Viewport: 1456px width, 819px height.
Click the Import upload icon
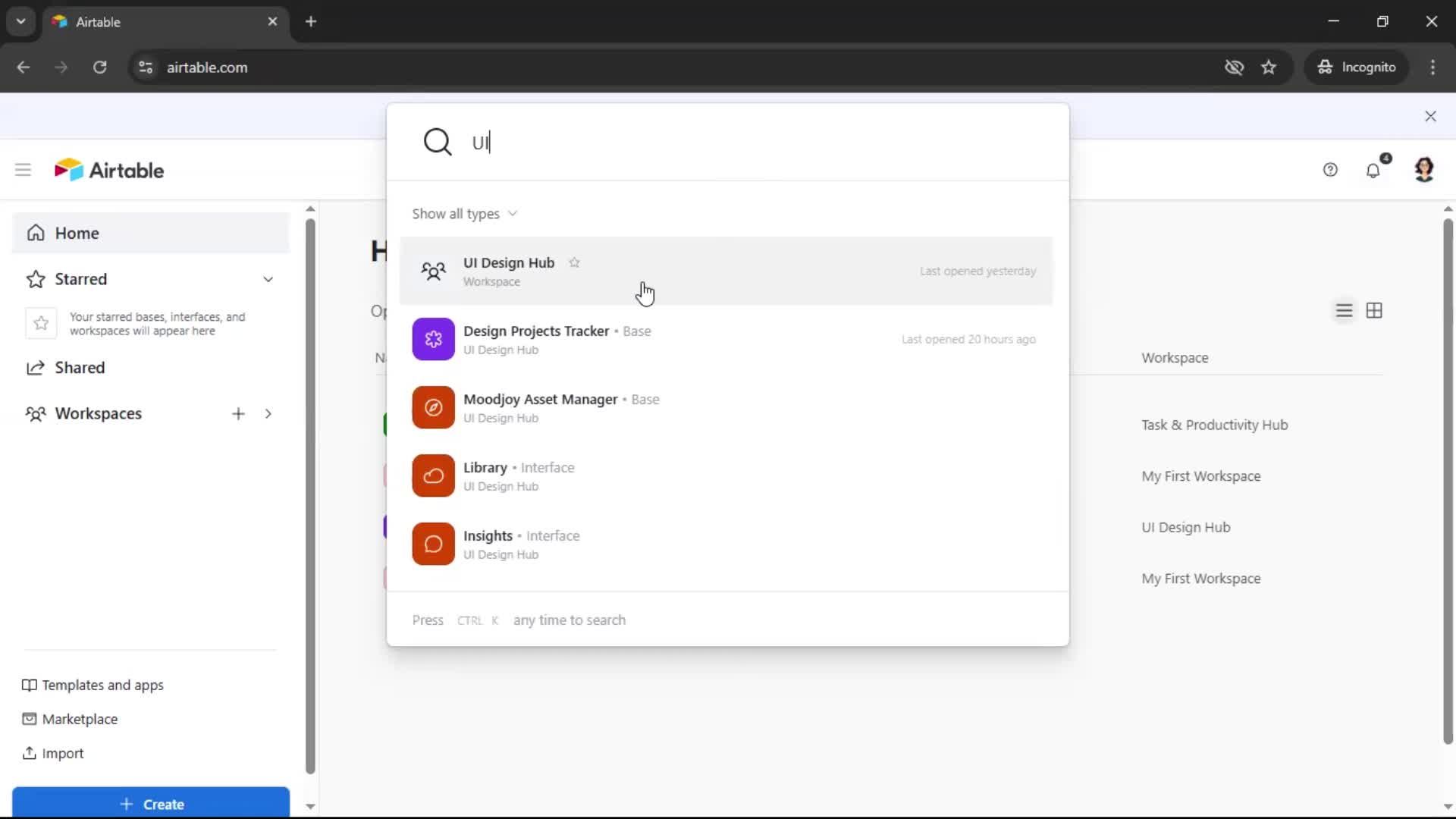pyautogui.click(x=29, y=753)
